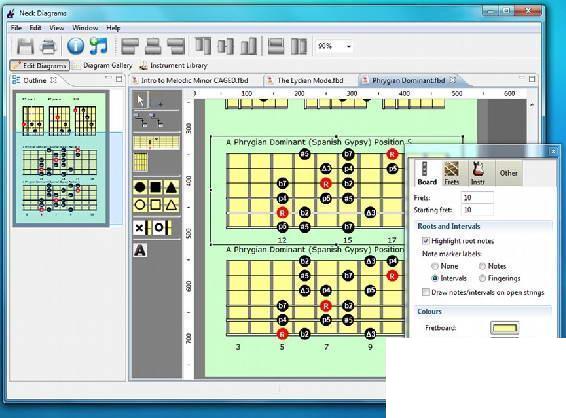This screenshot has width=566, height=418.
Task: Collapse the Colours section header
Action: click(430, 311)
